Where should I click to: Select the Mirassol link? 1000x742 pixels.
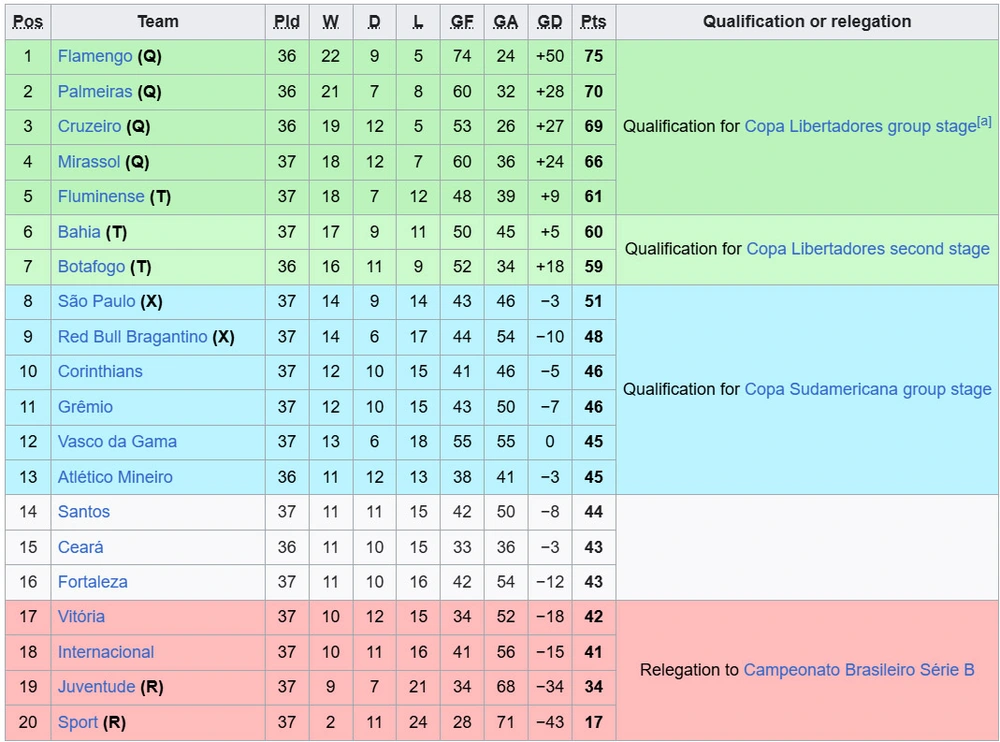pyautogui.click(x=89, y=161)
